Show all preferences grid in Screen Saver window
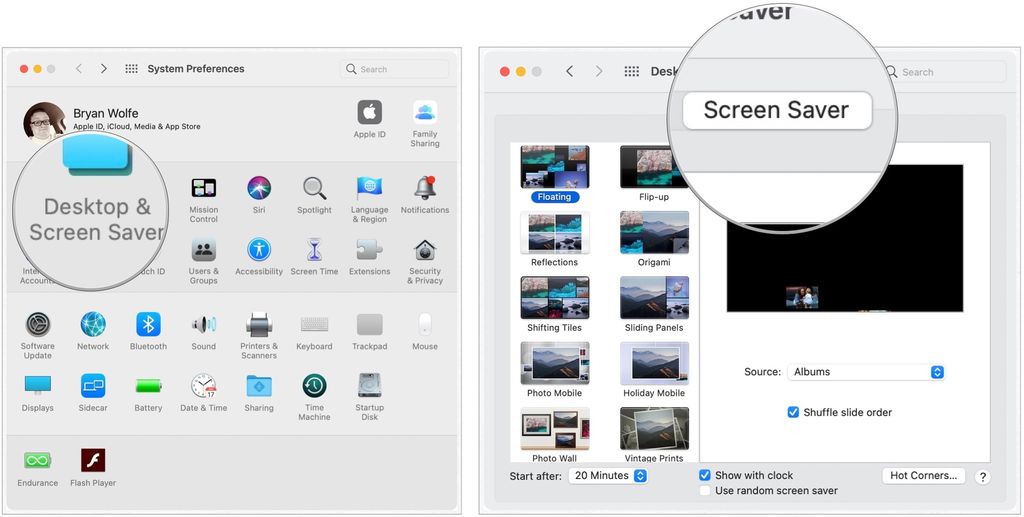Viewport: 1024px width, 517px height. [x=632, y=72]
